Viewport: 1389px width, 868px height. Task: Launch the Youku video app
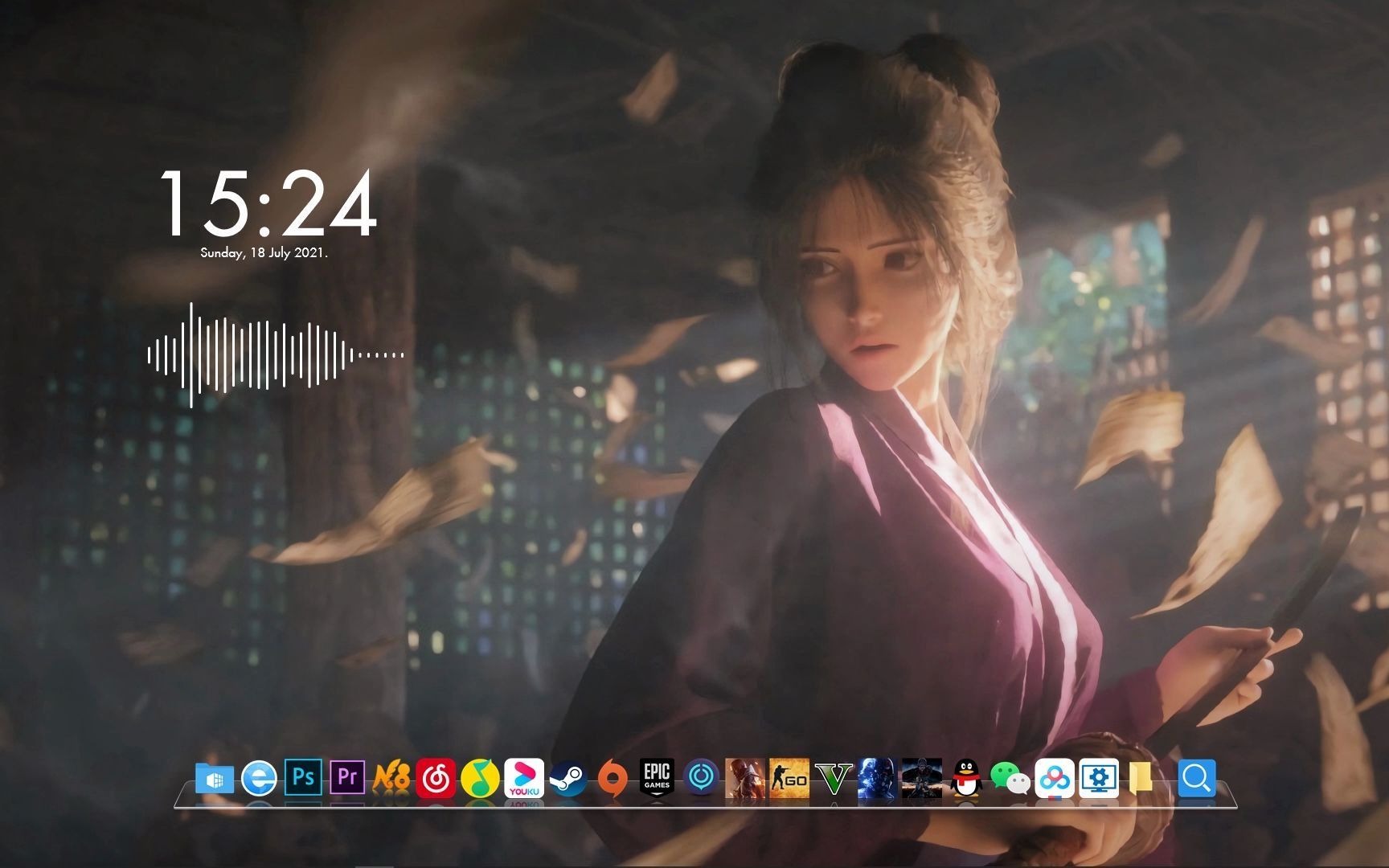point(524,778)
